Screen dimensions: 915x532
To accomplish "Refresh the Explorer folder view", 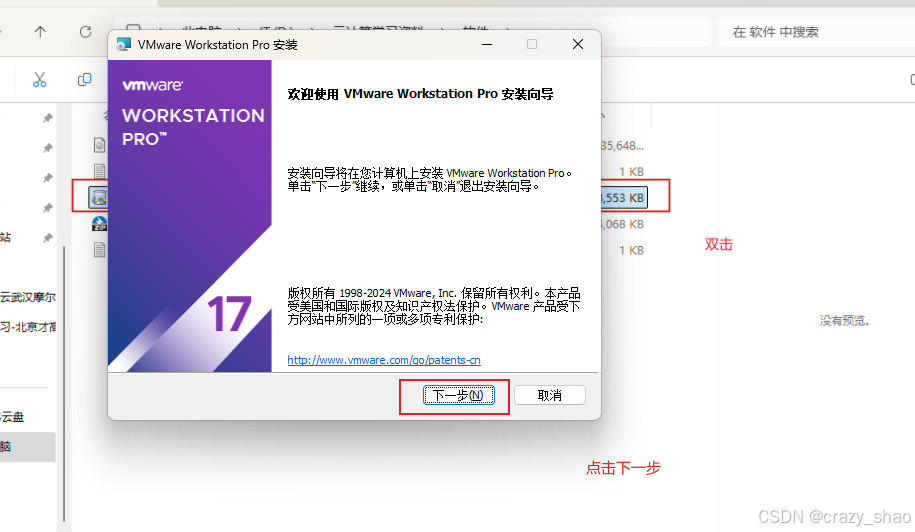I will coord(85,32).
